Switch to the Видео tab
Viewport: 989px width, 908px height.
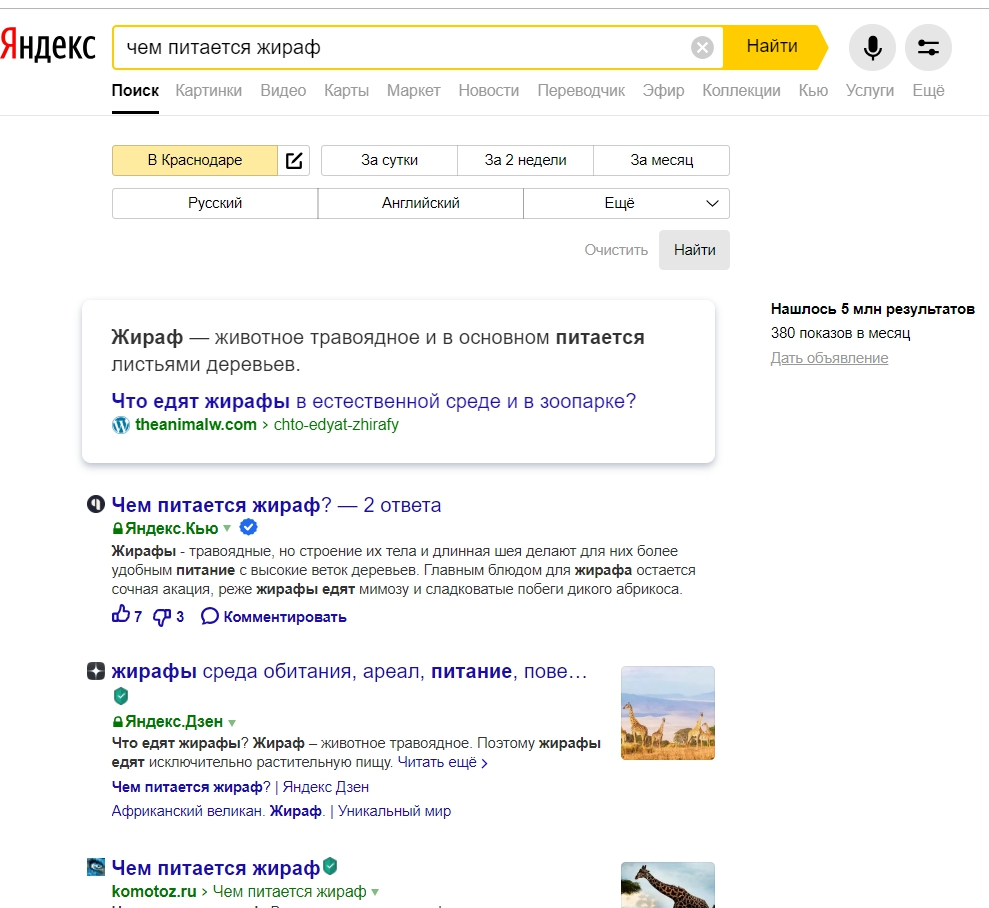tap(283, 91)
